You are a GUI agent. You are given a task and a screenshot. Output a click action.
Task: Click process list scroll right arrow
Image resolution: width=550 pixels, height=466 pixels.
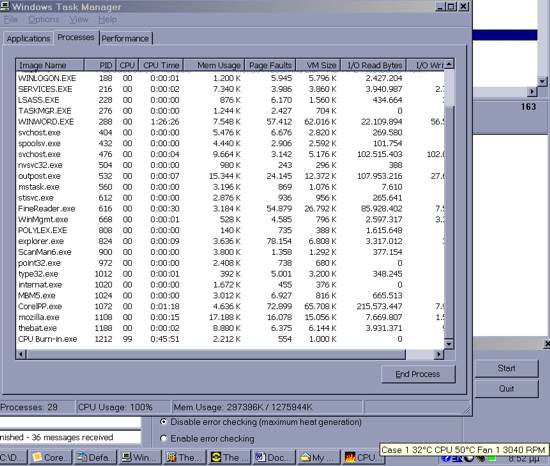(x=438, y=354)
